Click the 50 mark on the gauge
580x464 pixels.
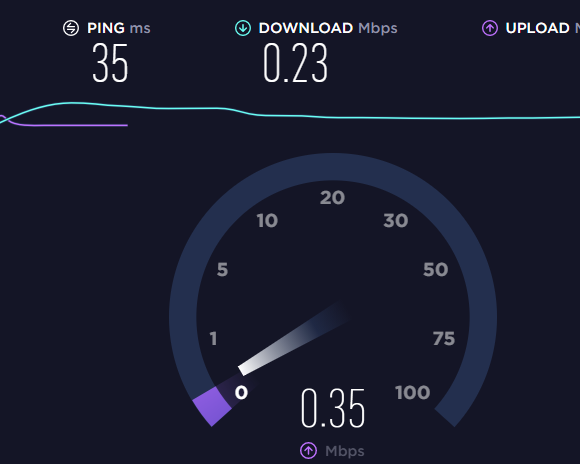(x=435, y=269)
